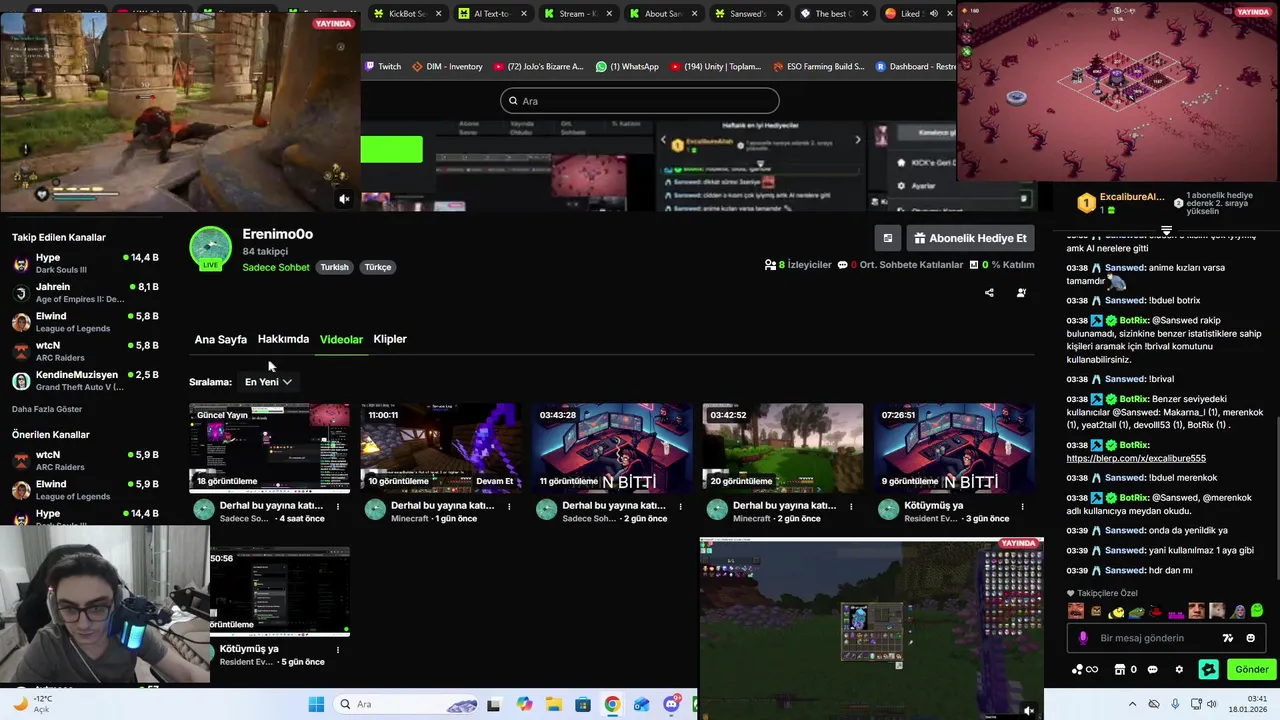Click the green blob emote in Takipçilere Özel

pyautogui.click(x=1257, y=610)
